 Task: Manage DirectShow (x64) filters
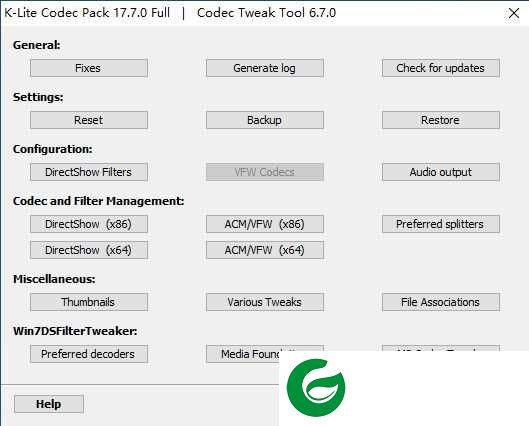[89, 250]
